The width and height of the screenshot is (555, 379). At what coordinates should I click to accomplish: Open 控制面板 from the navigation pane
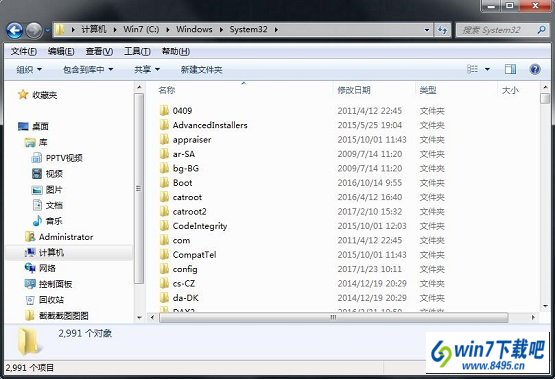(x=48, y=284)
